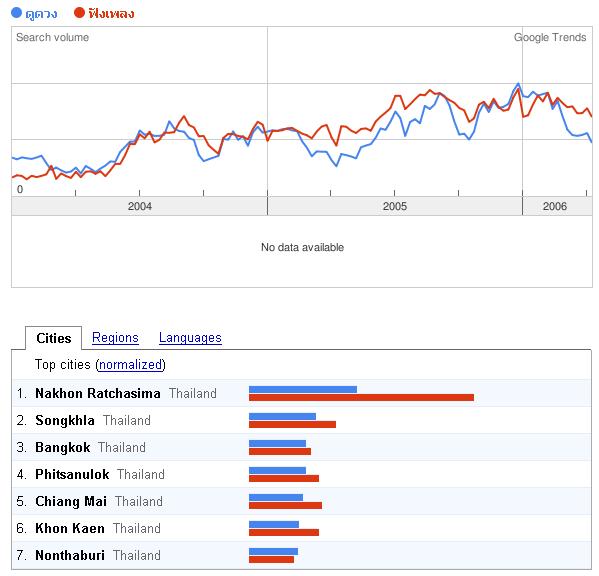This screenshot has width=599, height=576.
Task: Click the Nakhon Ratchasima city entry
Action: (98, 393)
